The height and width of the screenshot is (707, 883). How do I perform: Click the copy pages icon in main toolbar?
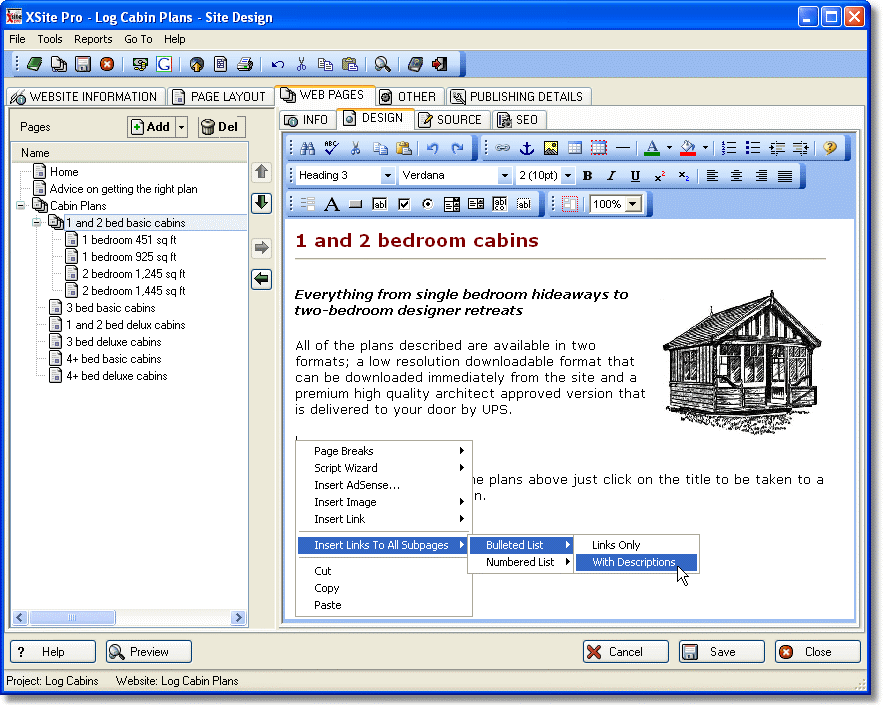click(x=59, y=64)
